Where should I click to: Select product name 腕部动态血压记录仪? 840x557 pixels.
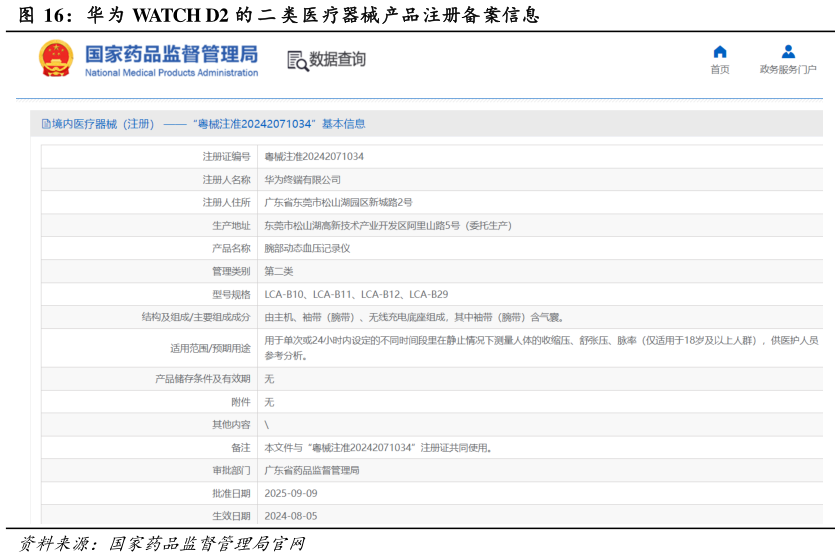pyautogui.click(x=307, y=249)
